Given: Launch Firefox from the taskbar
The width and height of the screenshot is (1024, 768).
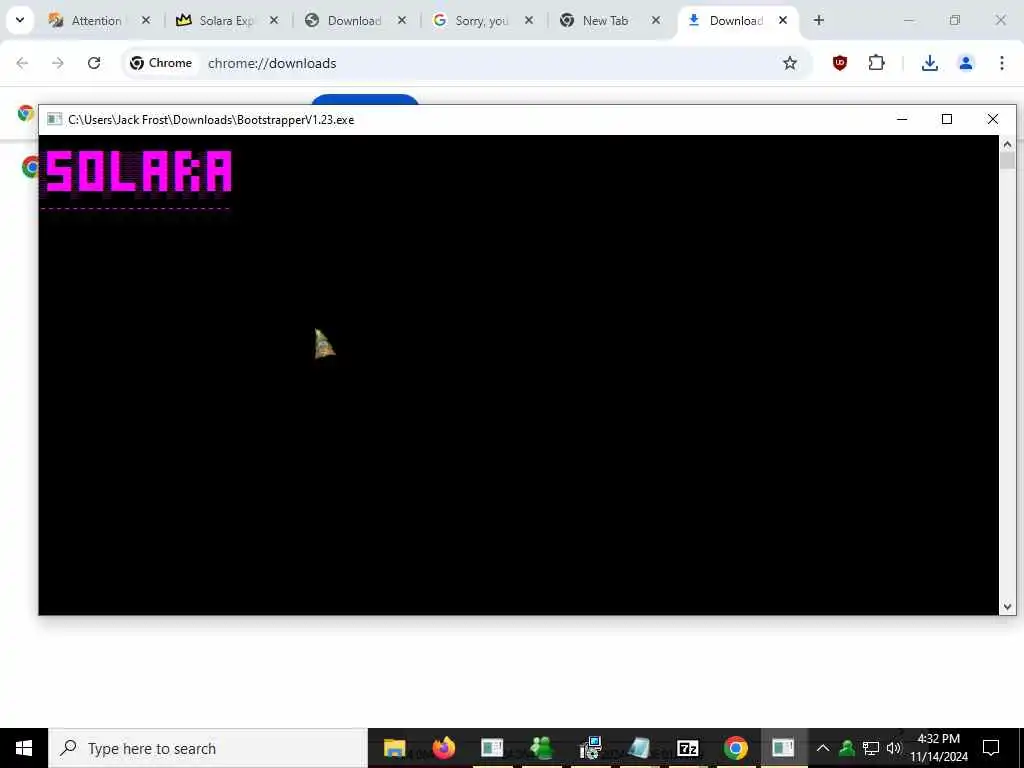Looking at the screenshot, I should [x=443, y=748].
